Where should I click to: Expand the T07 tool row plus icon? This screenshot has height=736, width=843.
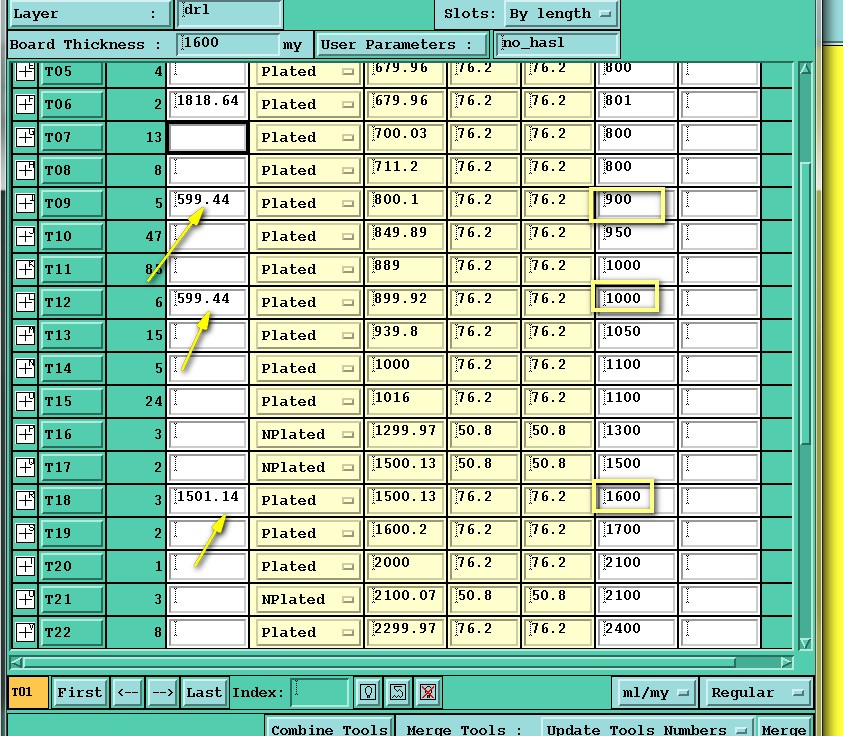[x=25, y=137]
